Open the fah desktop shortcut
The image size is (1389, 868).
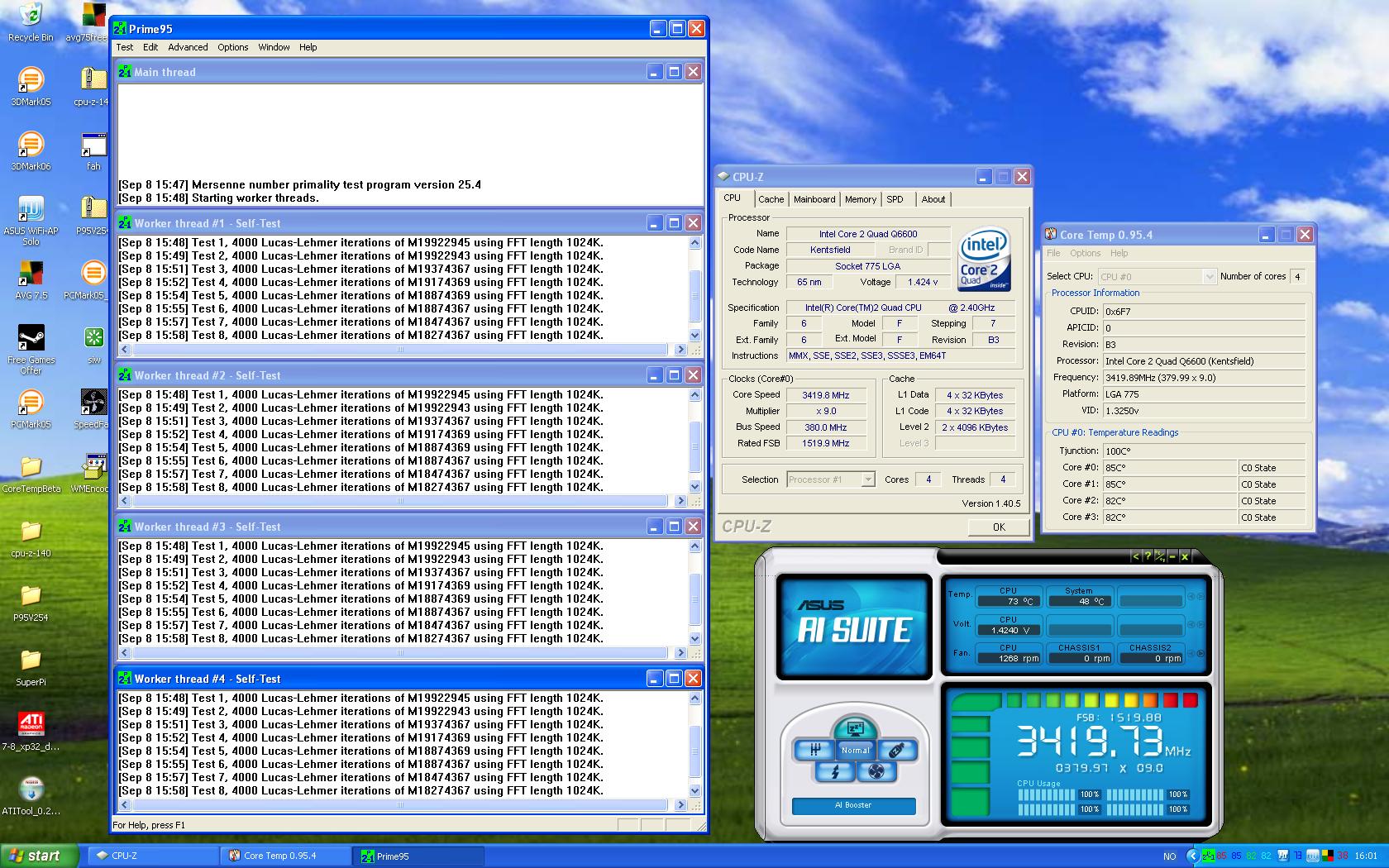(93, 150)
